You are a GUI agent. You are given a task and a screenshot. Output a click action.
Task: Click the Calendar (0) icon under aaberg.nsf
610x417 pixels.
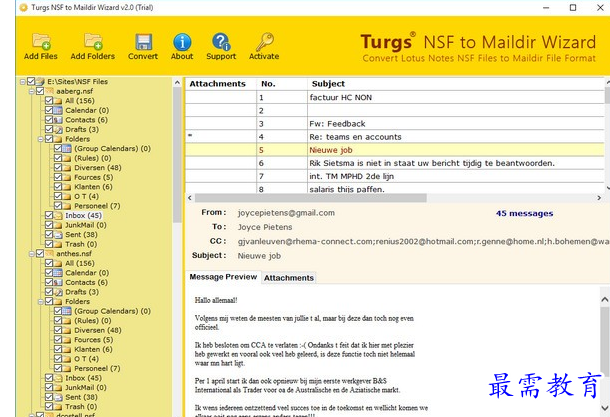pyautogui.click(x=58, y=110)
